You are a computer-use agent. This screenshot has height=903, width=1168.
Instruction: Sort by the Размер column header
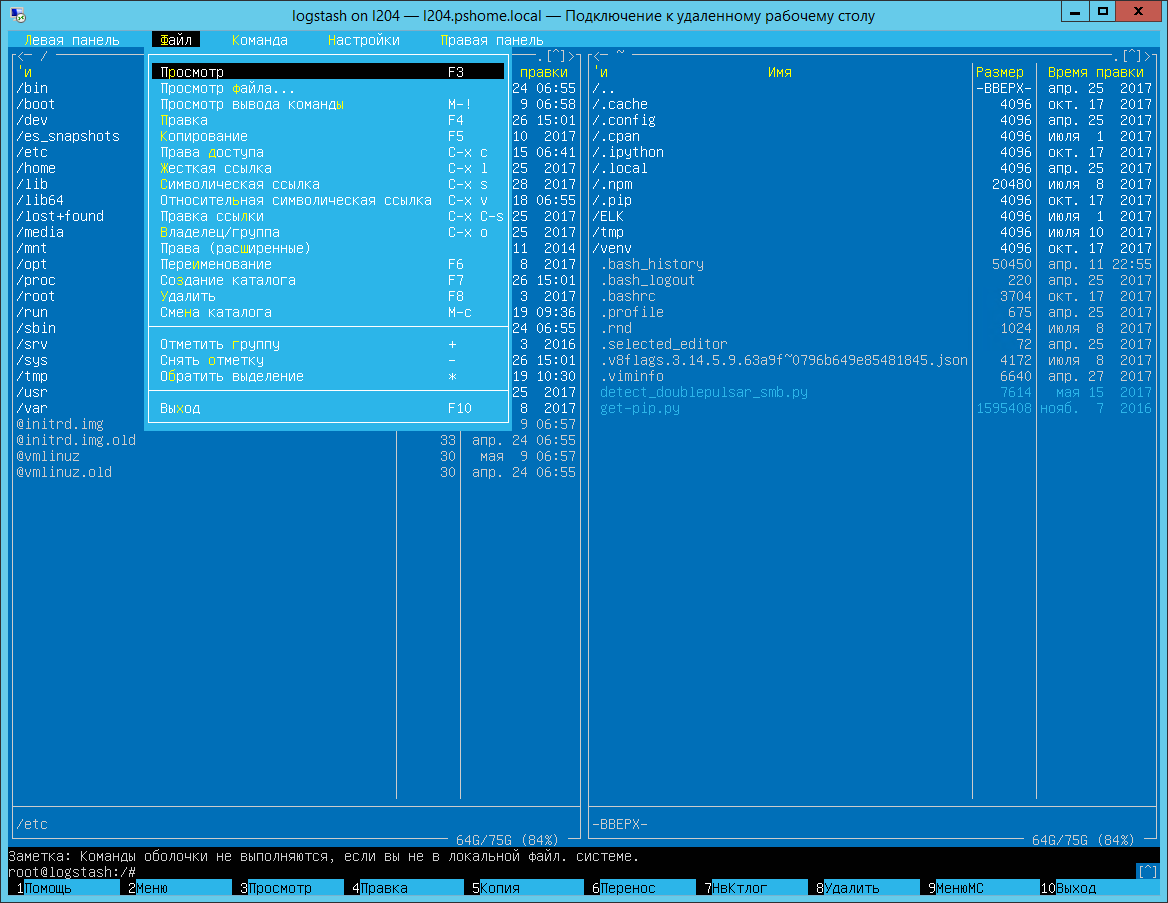[x=1000, y=72]
